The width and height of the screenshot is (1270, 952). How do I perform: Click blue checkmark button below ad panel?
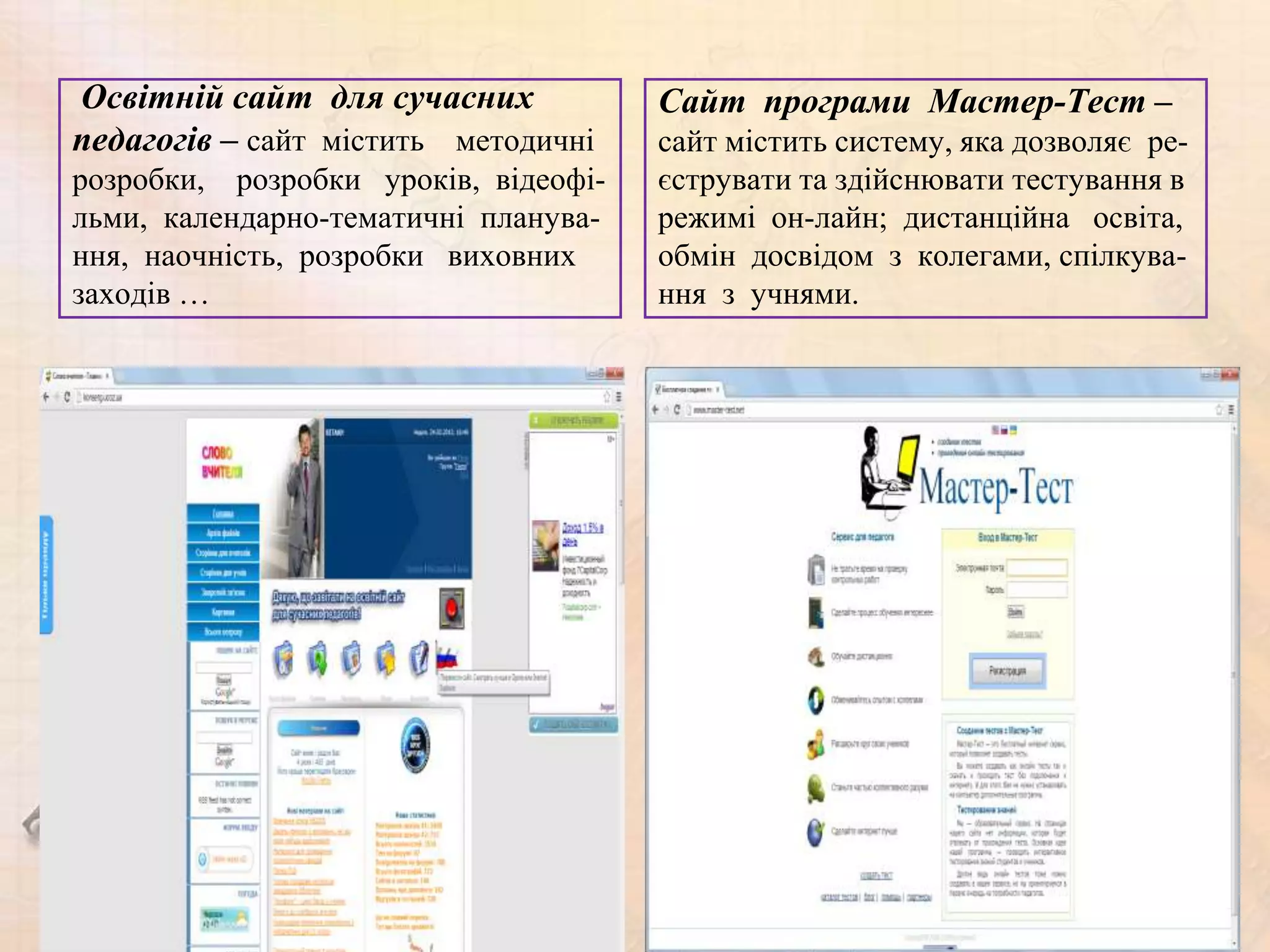tap(574, 724)
